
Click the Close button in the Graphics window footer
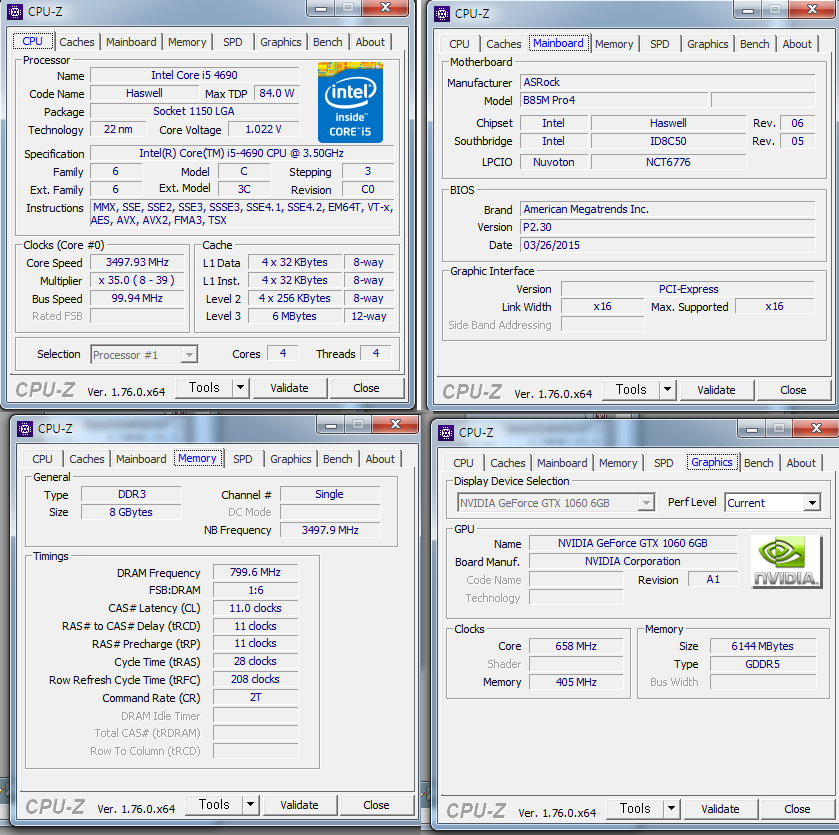tap(797, 809)
